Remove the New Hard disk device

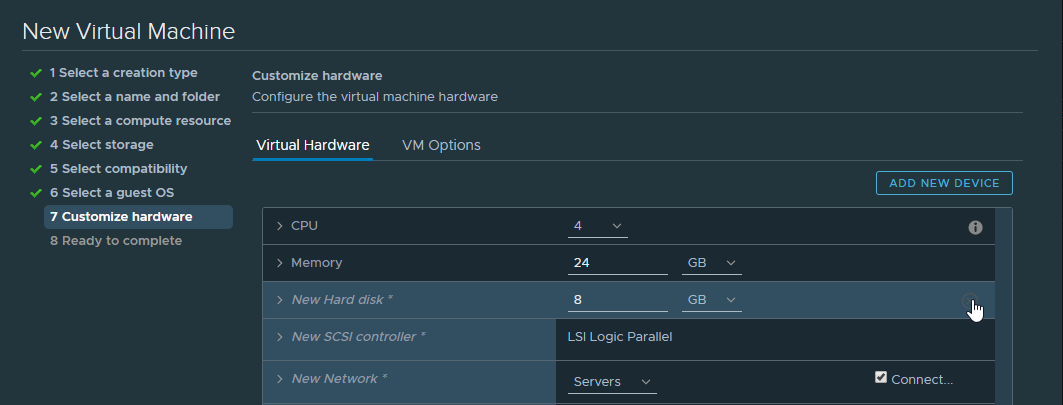pos(968,301)
